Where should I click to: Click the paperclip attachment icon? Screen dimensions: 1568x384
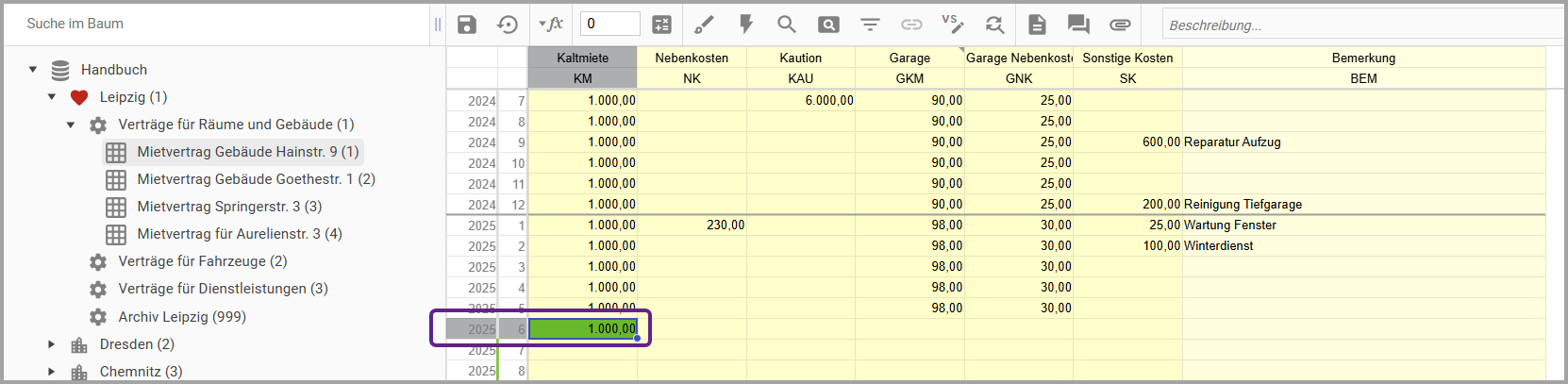(x=1120, y=25)
